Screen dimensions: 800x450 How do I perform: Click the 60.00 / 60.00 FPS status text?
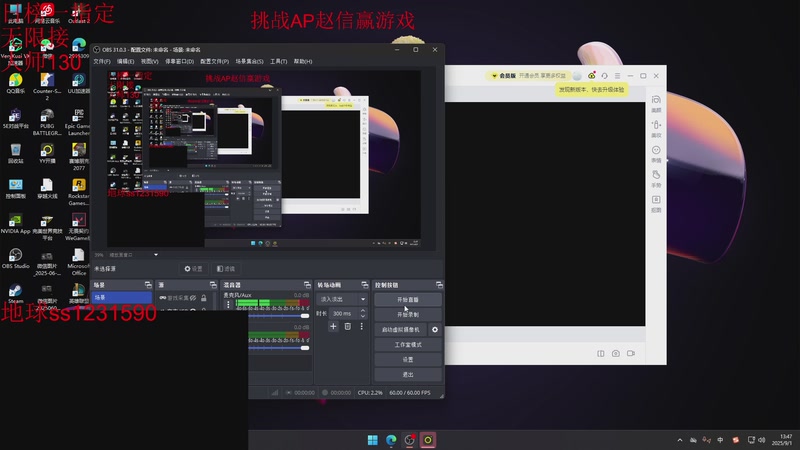410,392
